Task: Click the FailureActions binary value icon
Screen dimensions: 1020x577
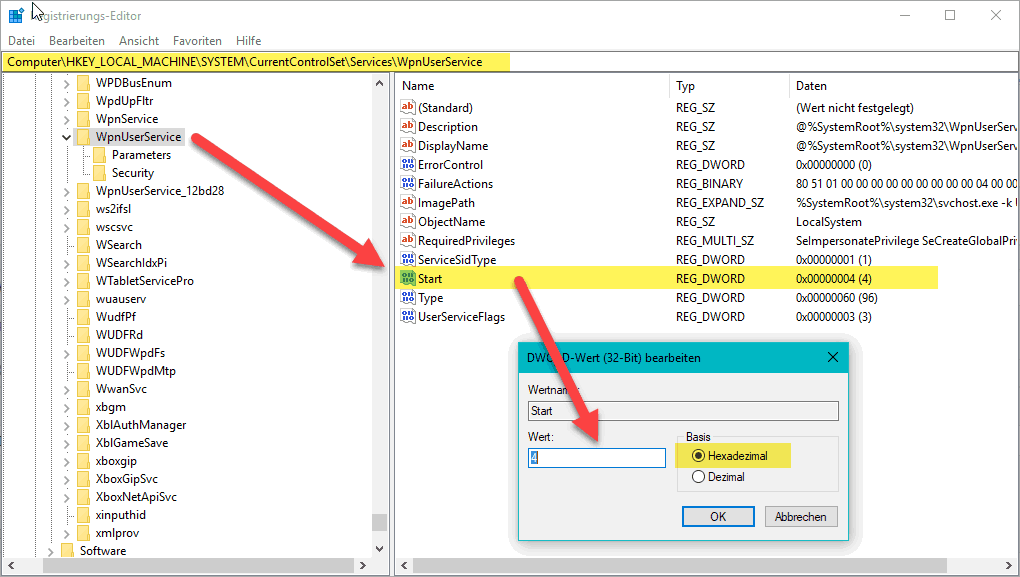Action: click(407, 184)
